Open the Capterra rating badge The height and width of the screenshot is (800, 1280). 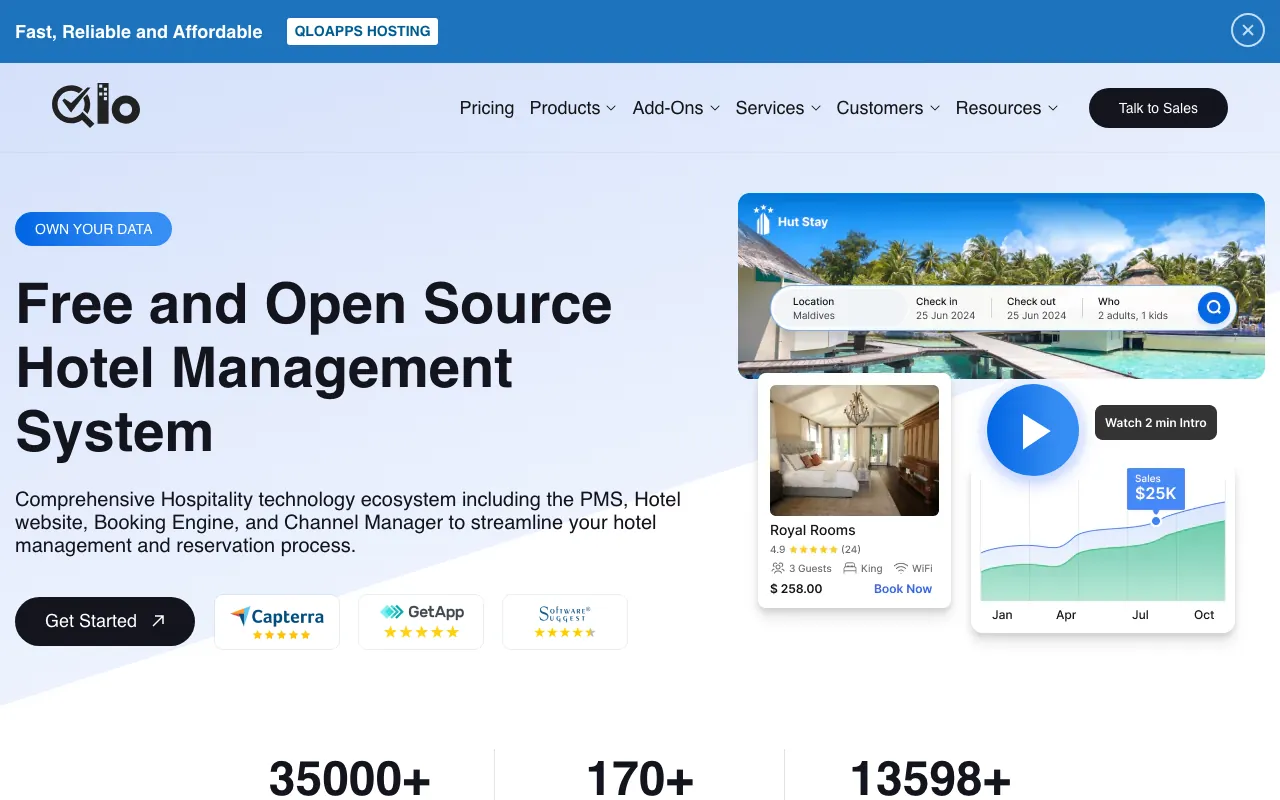277,622
